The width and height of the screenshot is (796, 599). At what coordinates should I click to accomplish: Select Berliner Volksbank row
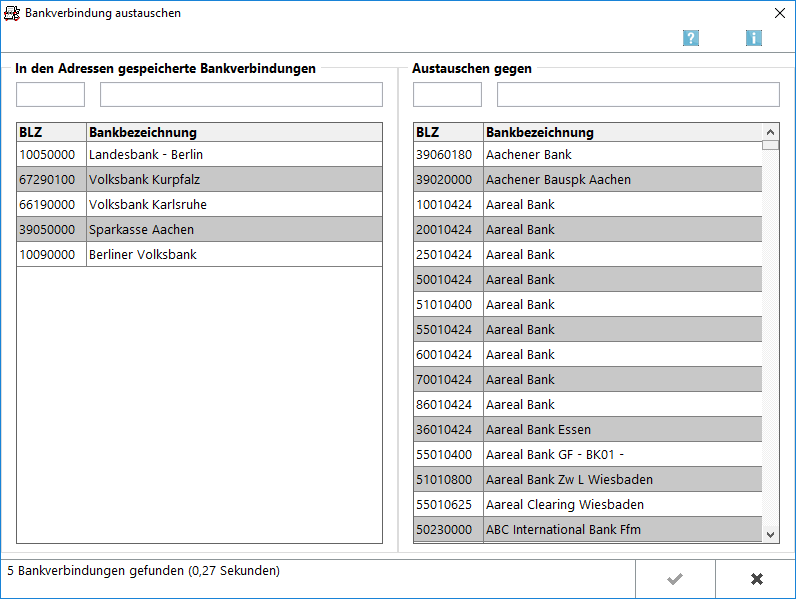[200, 254]
